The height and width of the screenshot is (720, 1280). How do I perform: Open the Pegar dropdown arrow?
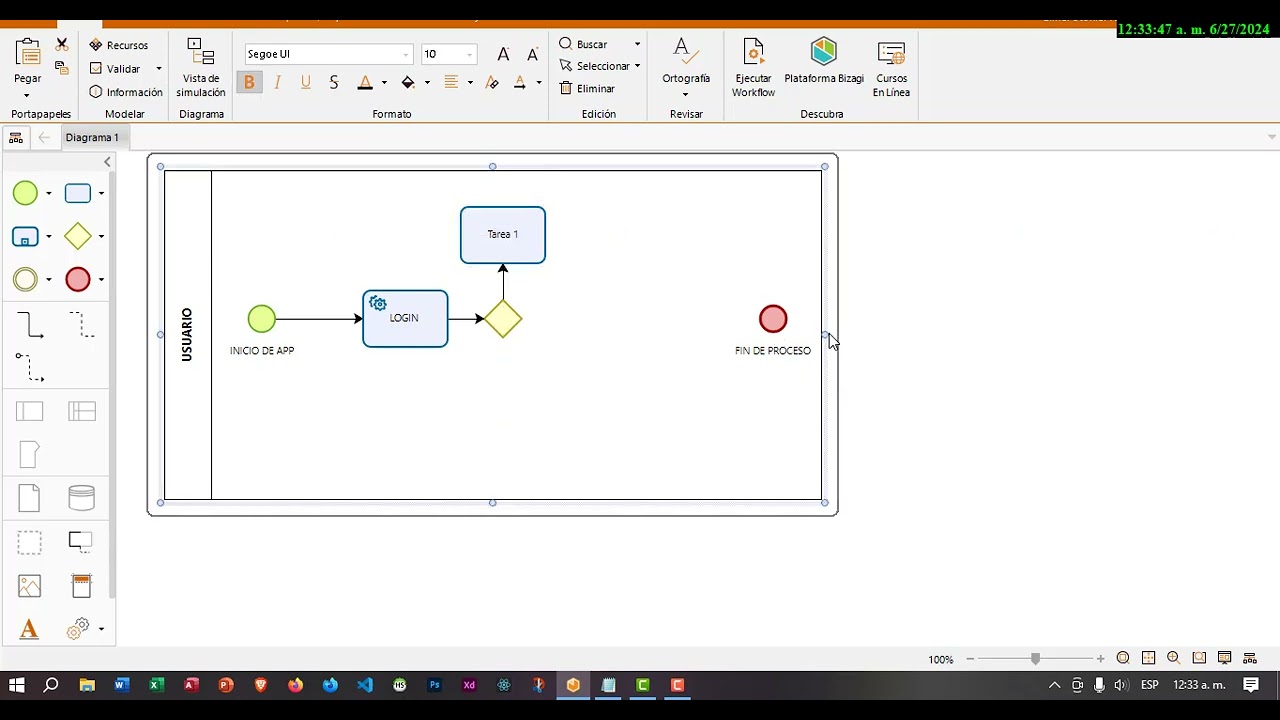[27, 97]
